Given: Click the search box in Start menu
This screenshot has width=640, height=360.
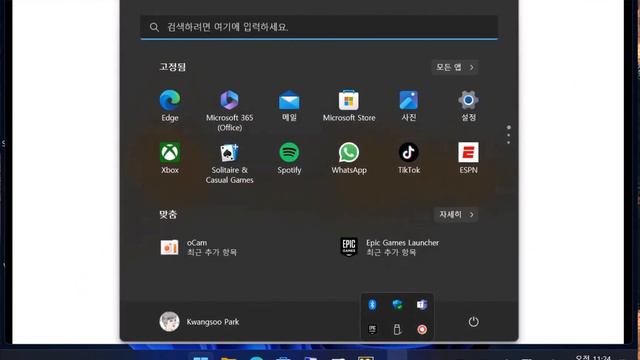Looking at the screenshot, I should (x=319, y=27).
